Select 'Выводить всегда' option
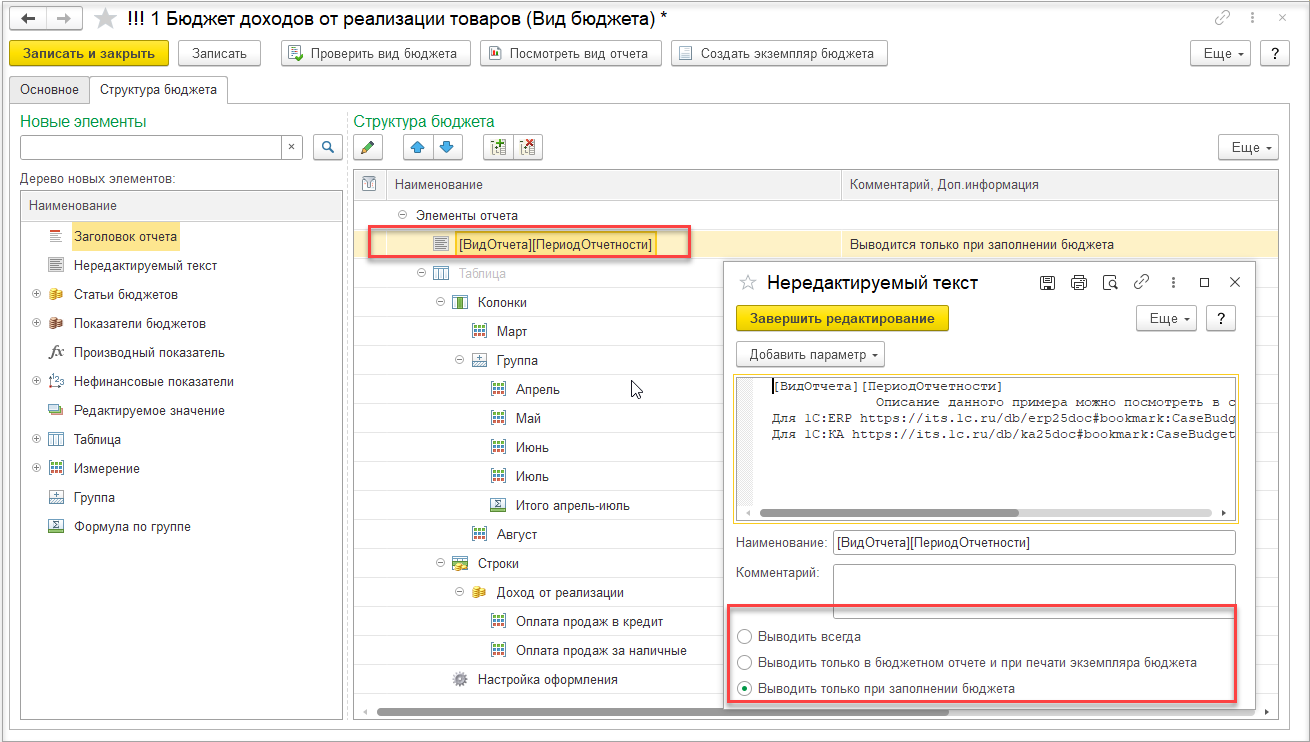The height and width of the screenshot is (742, 1310). [744, 637]
